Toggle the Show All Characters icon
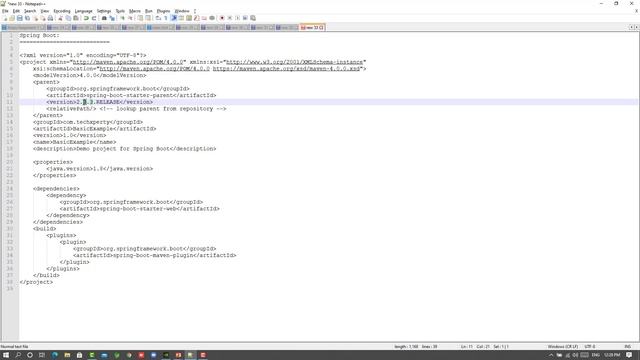The width and height of the screenshot is (640, 360). [x=166, y=18]
